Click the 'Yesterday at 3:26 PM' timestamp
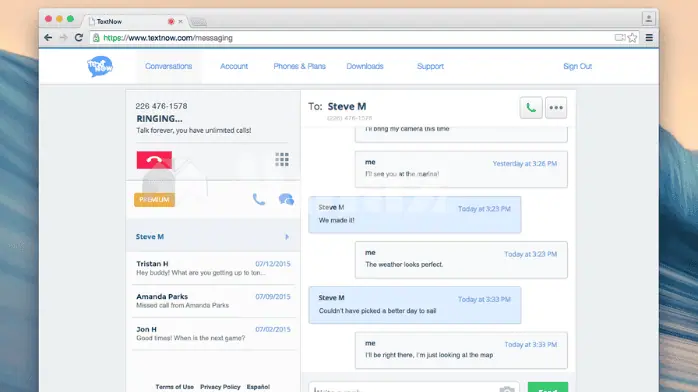Screen dimensions: 698x392 (x=524, y=163)
